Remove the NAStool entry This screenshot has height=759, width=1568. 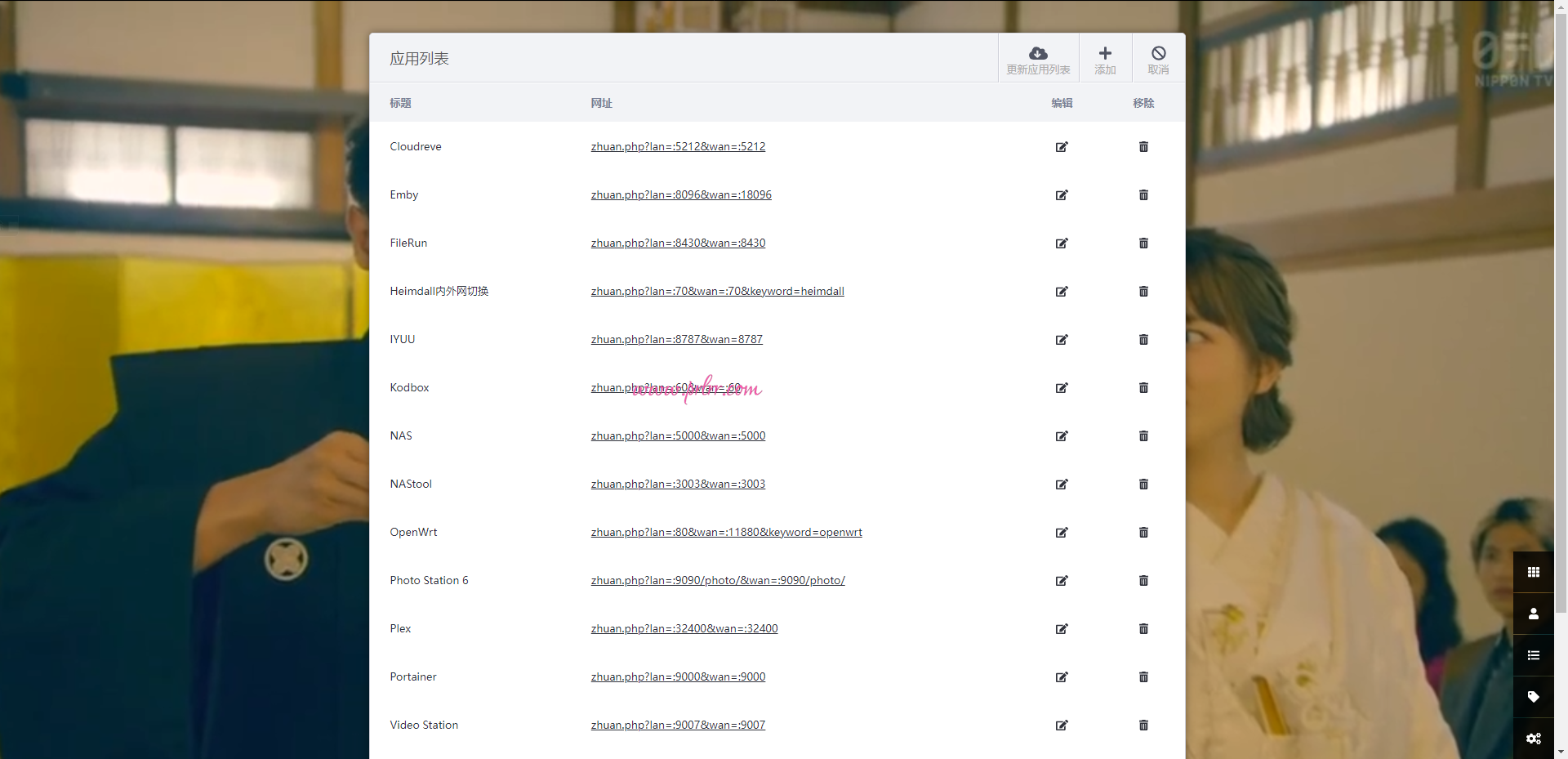(x=1143, y=484)
